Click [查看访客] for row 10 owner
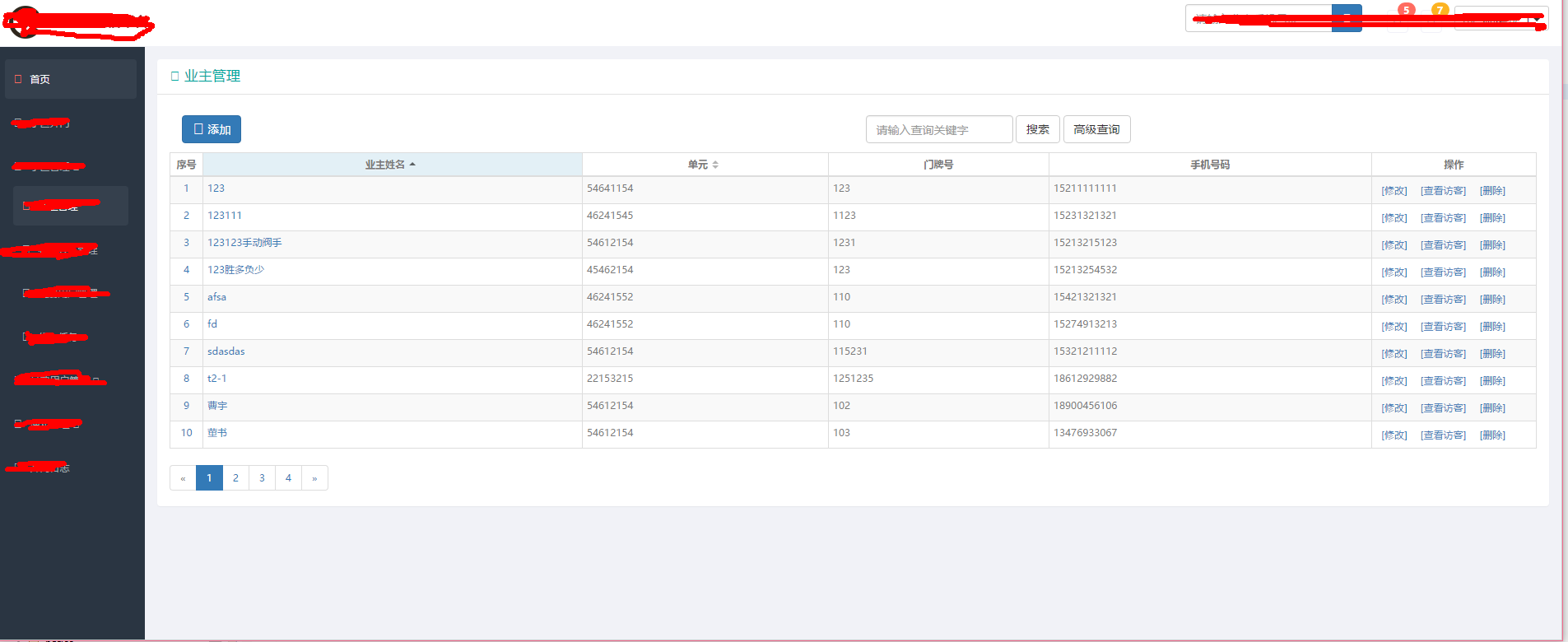 (1443, 435)
